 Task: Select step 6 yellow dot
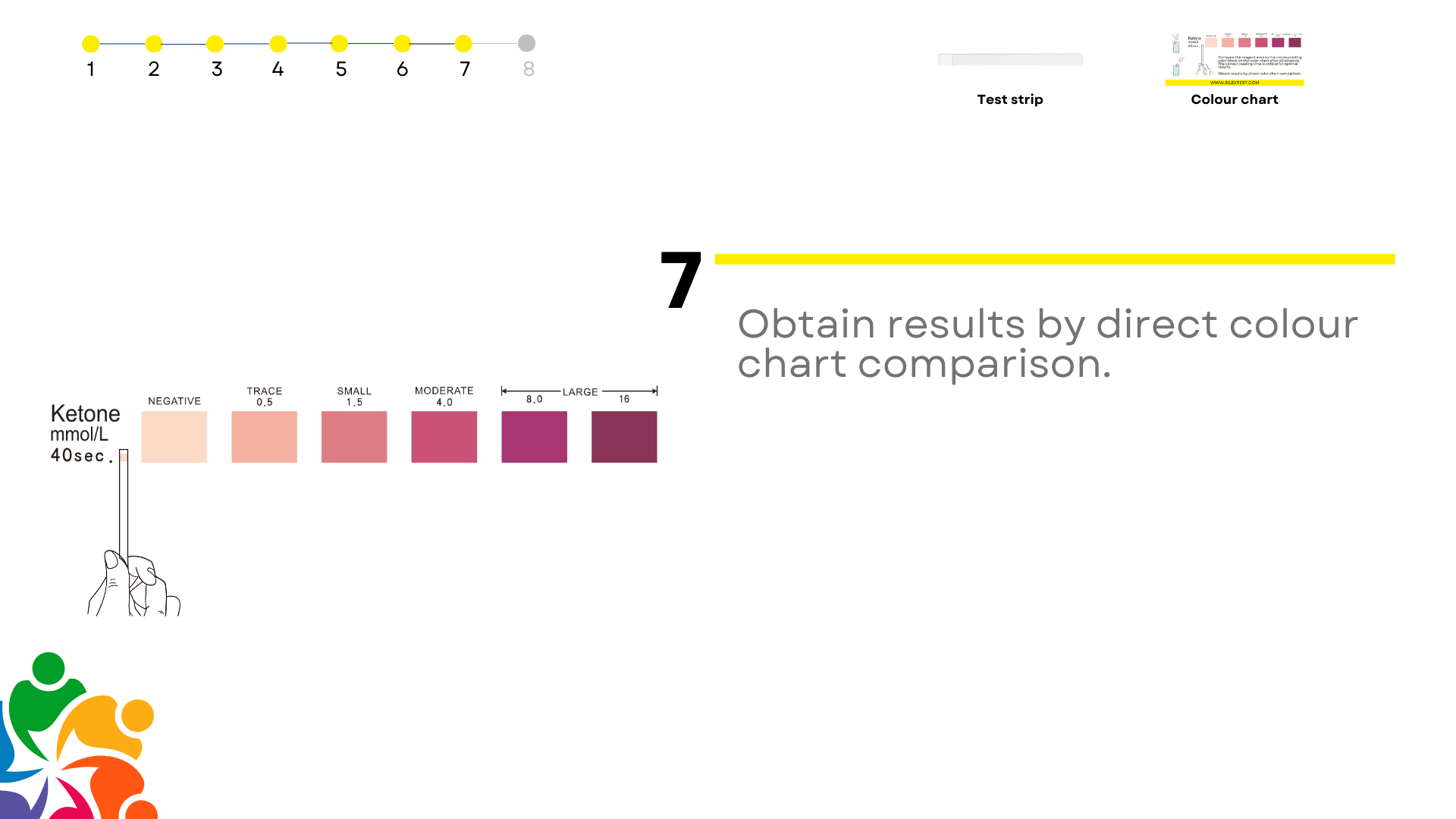(x=403, y=44)
